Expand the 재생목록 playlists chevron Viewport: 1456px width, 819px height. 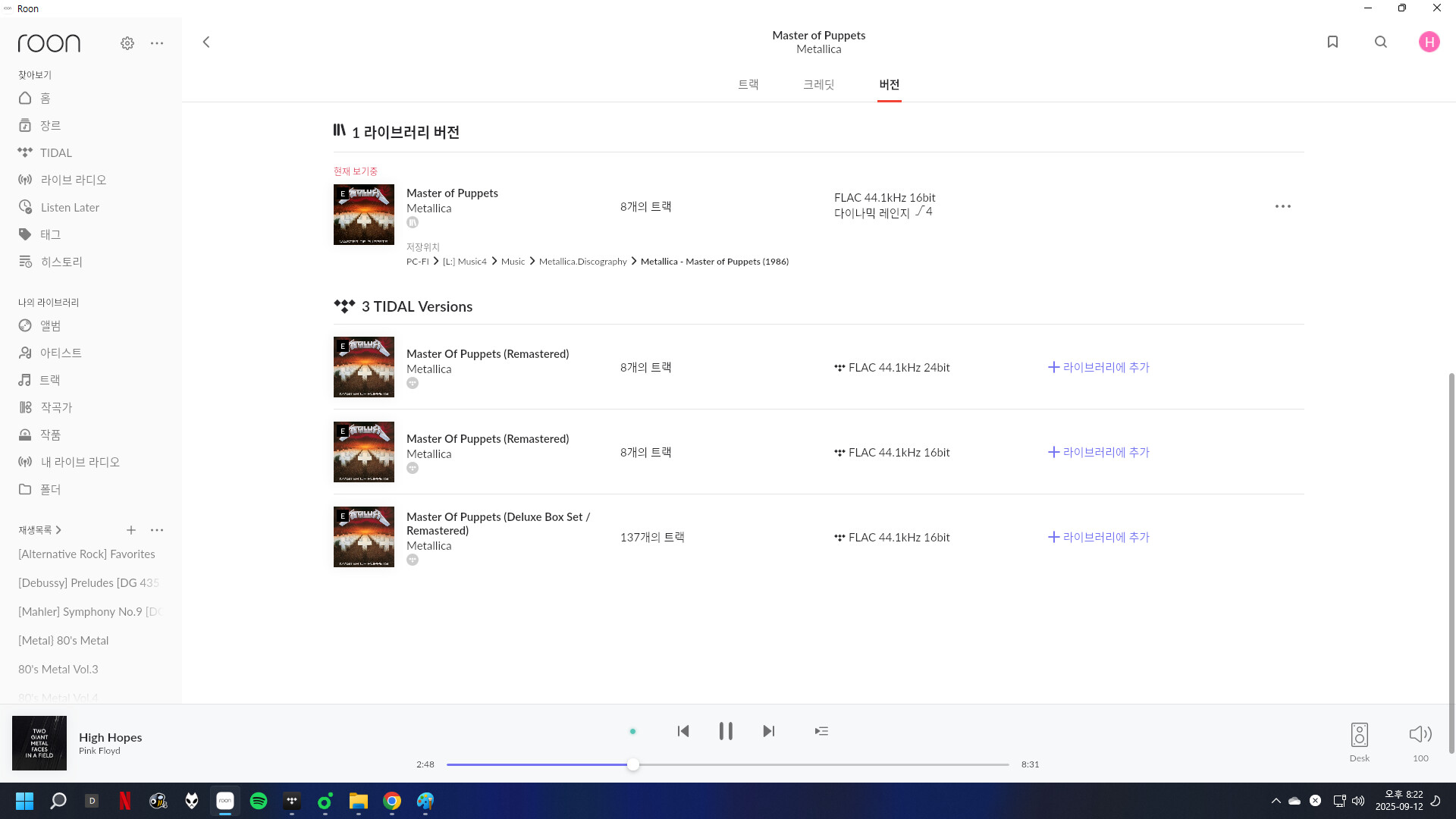pyautogui.click(x=58, y=530)
